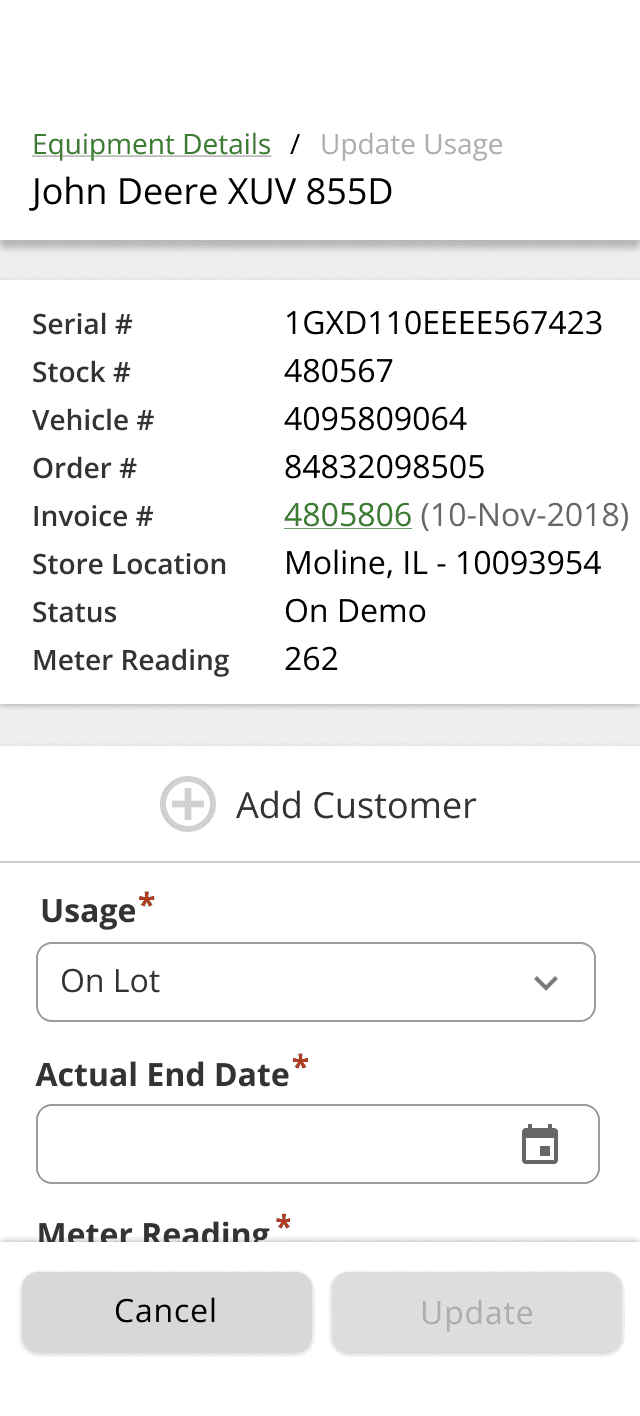
Task: Click order number 84832098505
Action: (385, 467)
